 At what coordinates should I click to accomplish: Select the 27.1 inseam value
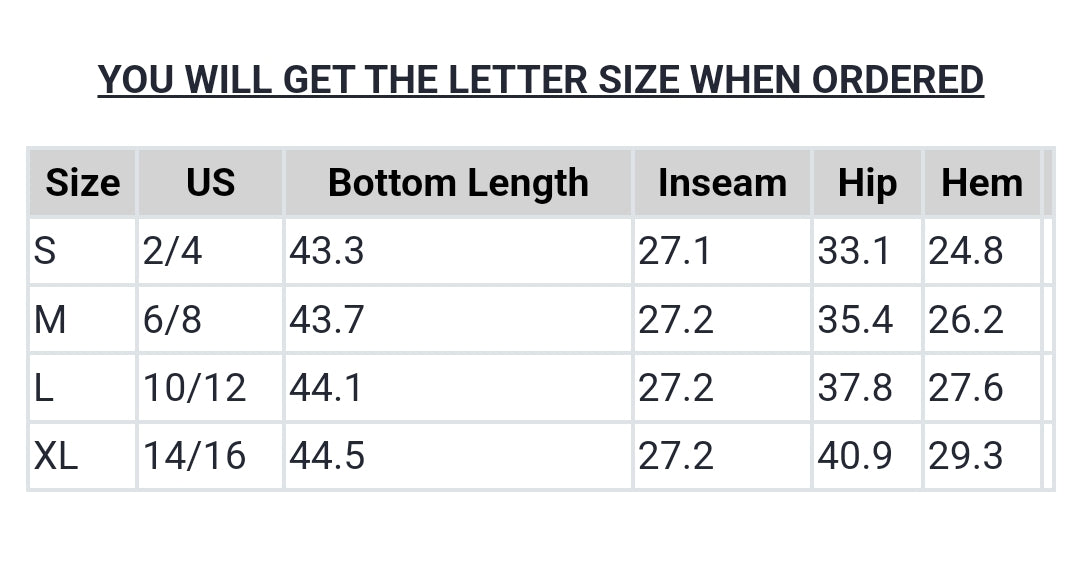click(675, 251)
